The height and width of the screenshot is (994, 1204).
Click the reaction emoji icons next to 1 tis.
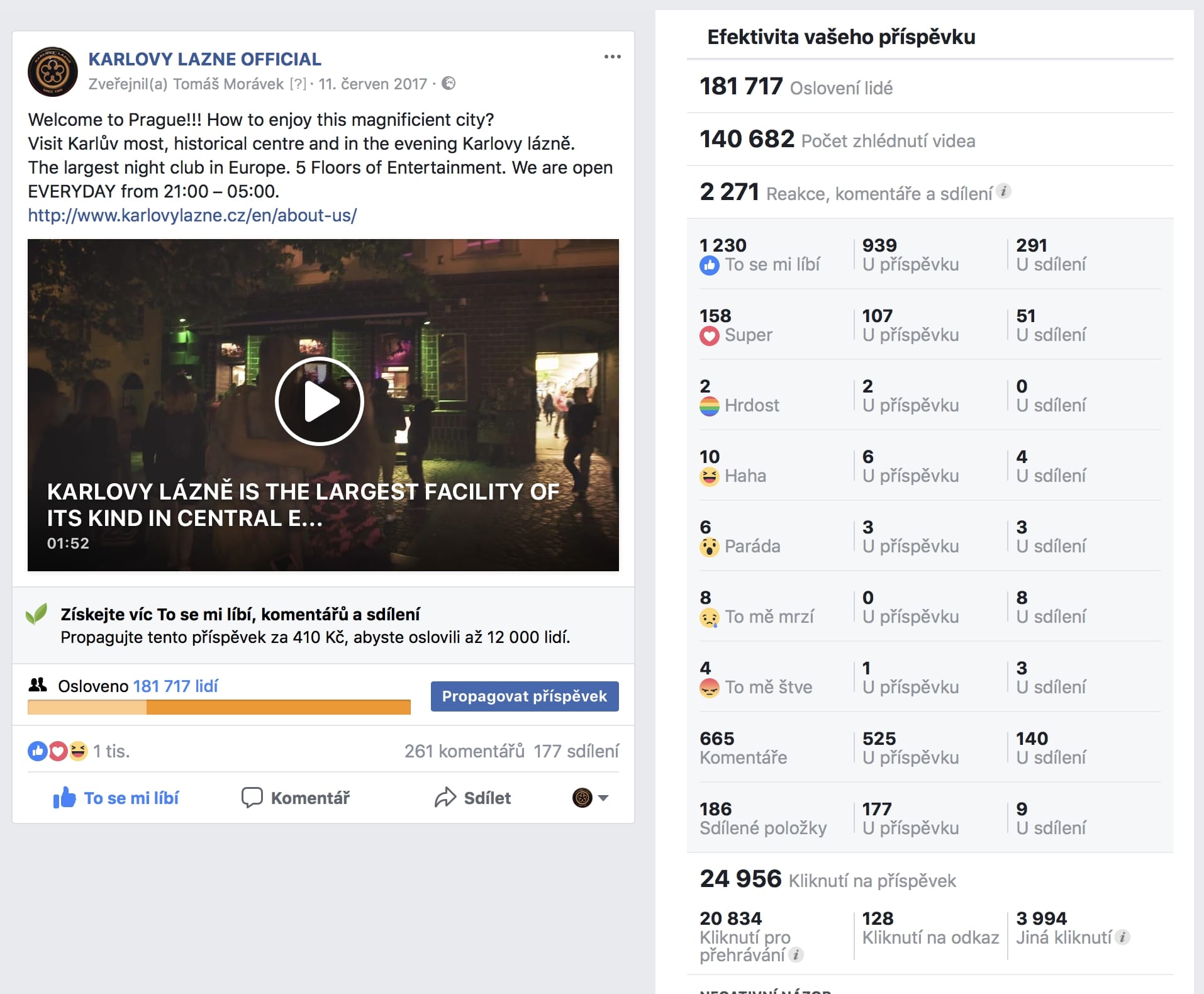pyautogui.click(x=58, y=751)
